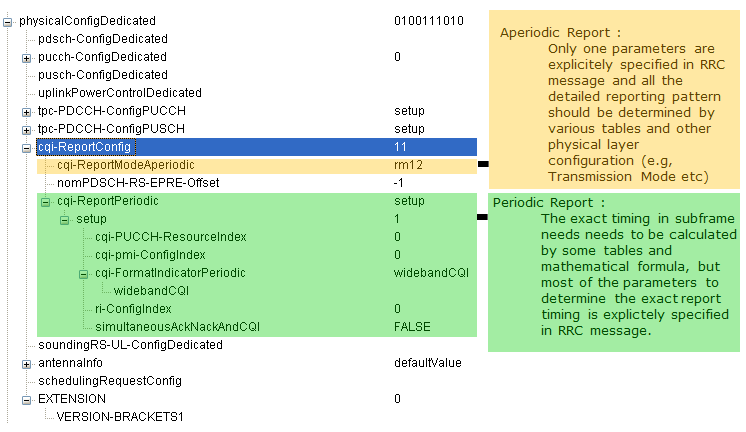Collapse the EXTENSION node

26,400
